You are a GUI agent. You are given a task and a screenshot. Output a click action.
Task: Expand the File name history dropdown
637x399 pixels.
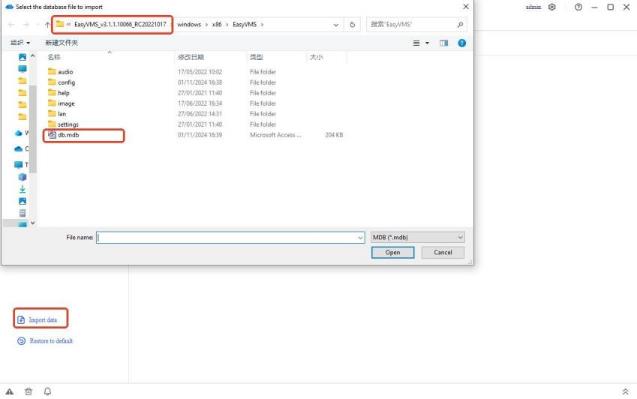(x=360, y=238)
